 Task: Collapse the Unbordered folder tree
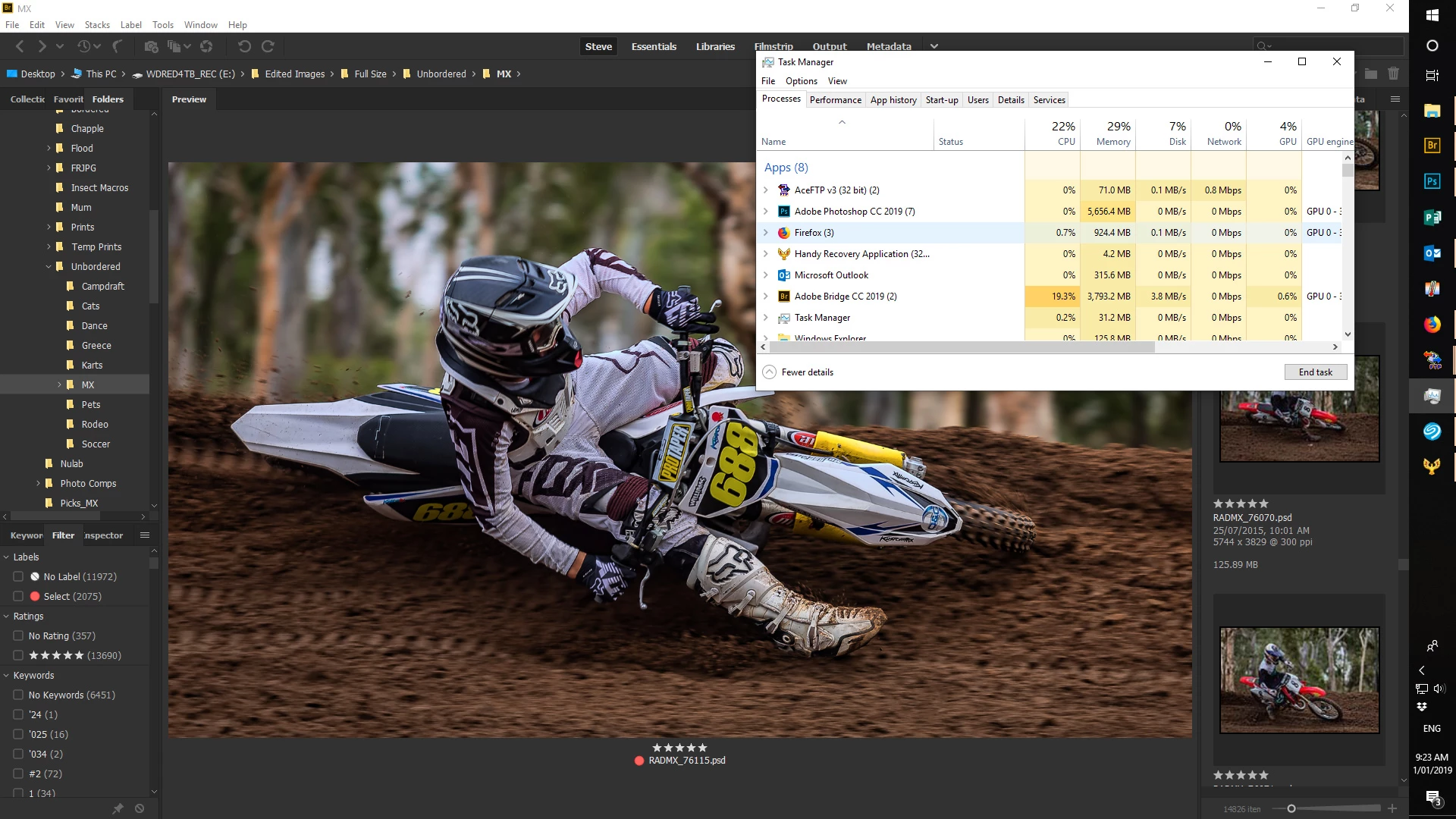(x=49, y=267)
